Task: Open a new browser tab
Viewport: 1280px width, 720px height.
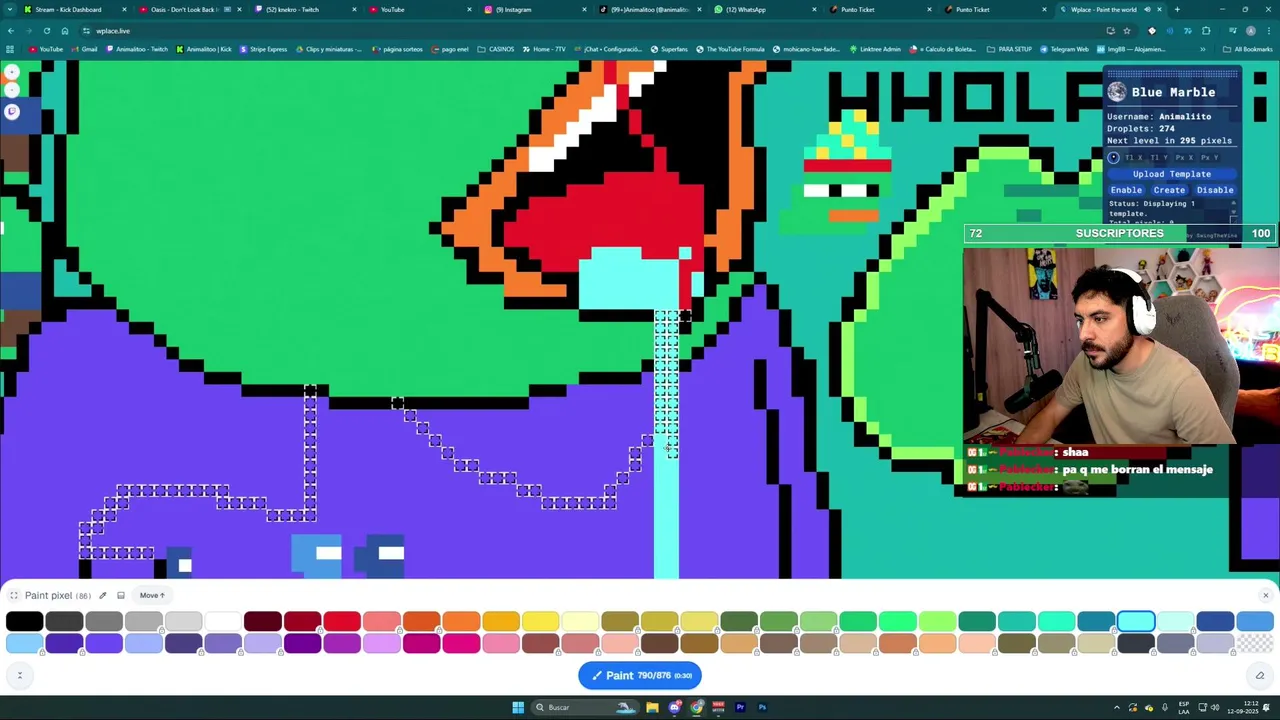Action: 1177,9
